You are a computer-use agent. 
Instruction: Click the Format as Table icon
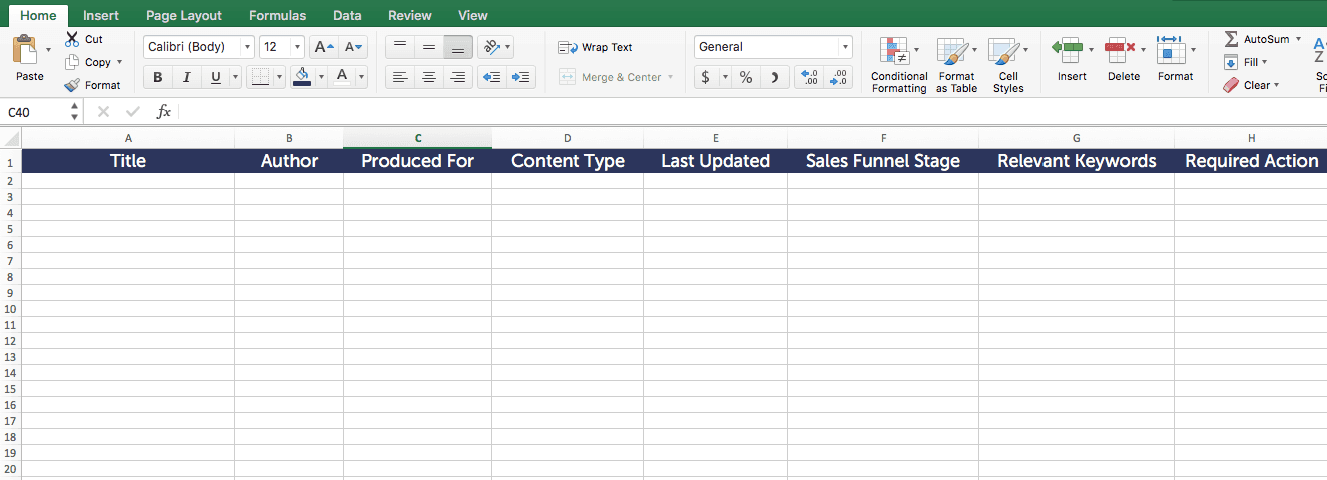[x=952, y=52]
